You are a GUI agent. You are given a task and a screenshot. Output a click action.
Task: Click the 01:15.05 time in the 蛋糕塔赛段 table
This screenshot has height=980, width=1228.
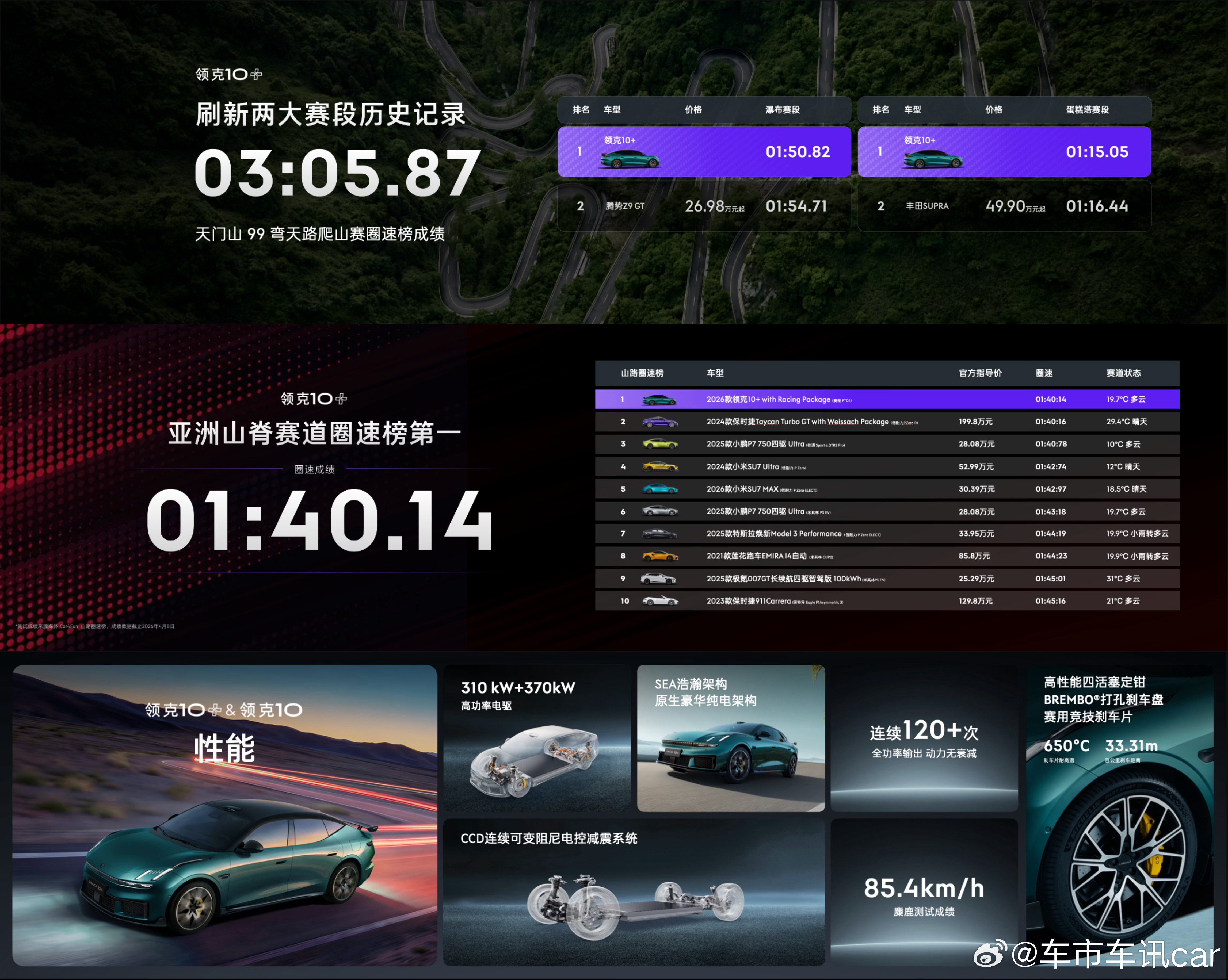point(1097,152)
